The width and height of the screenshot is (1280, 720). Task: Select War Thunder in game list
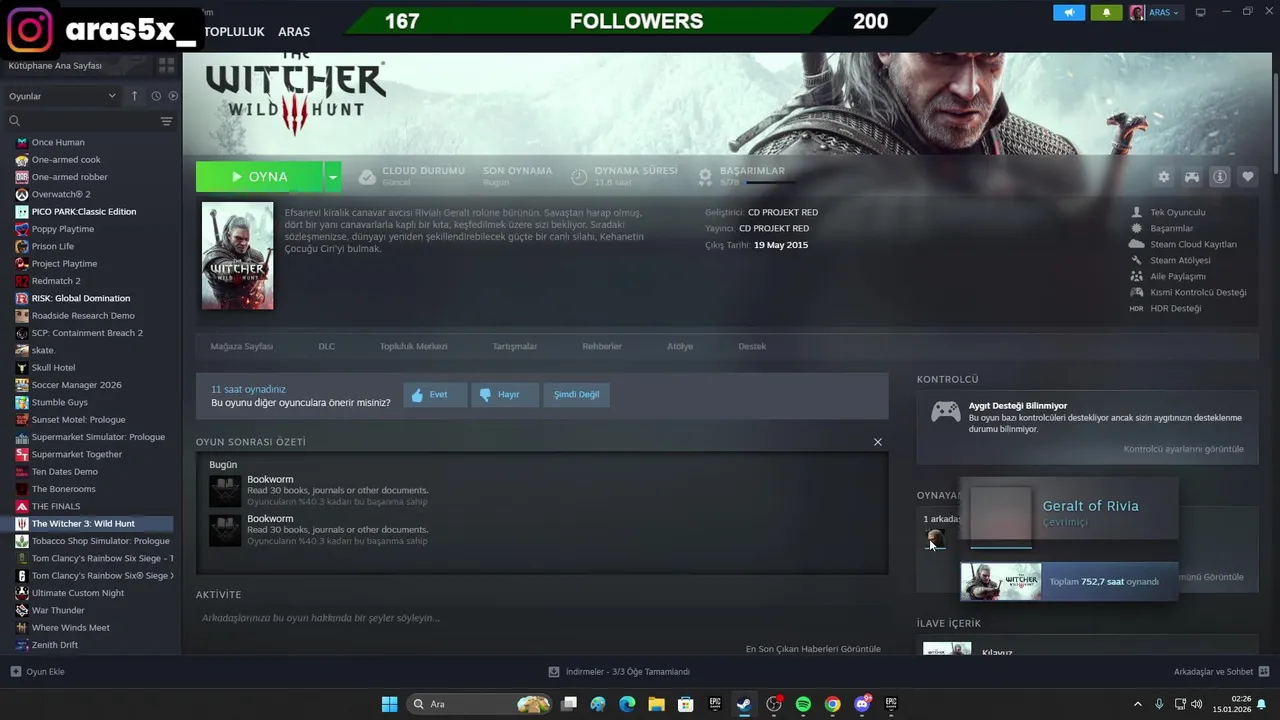58,610
